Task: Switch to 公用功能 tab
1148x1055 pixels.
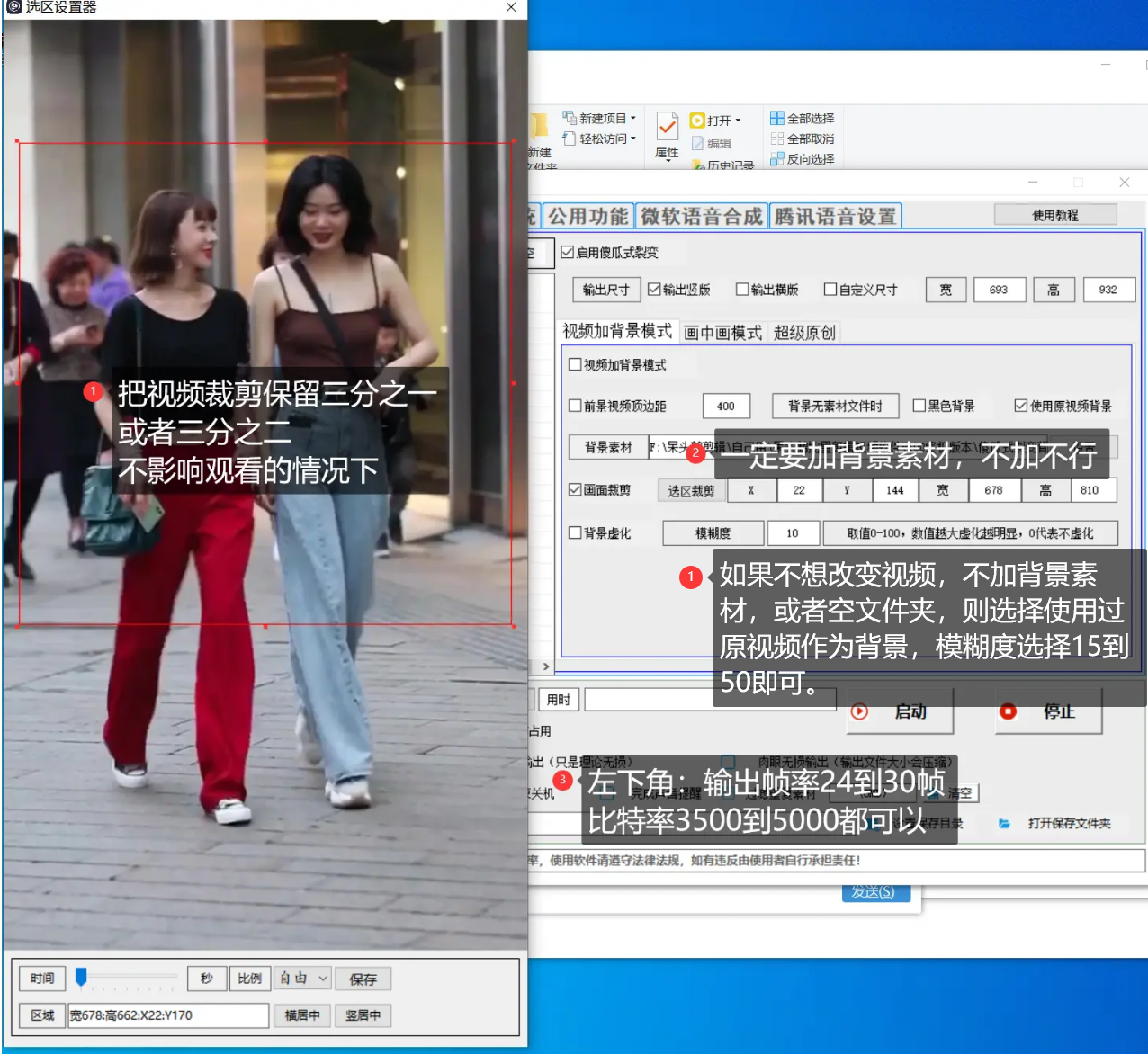Action: point(588,217)
